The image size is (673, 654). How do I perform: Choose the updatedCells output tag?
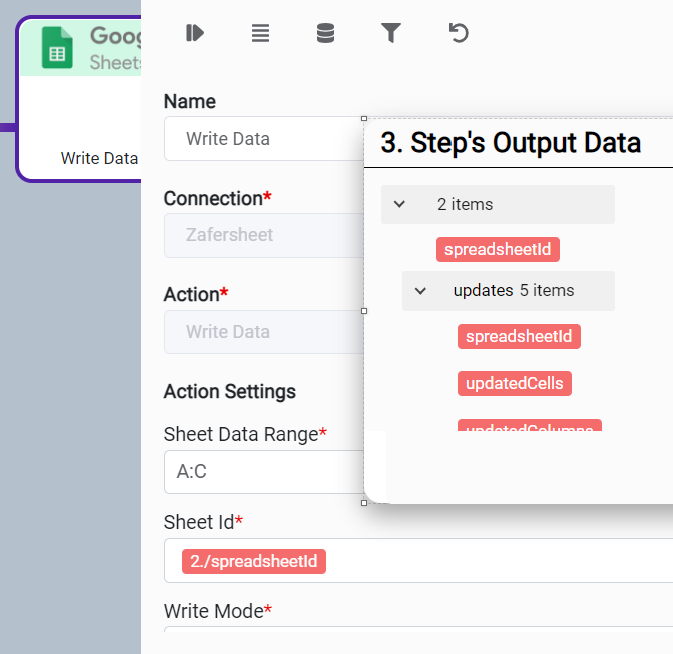point(514,383)
